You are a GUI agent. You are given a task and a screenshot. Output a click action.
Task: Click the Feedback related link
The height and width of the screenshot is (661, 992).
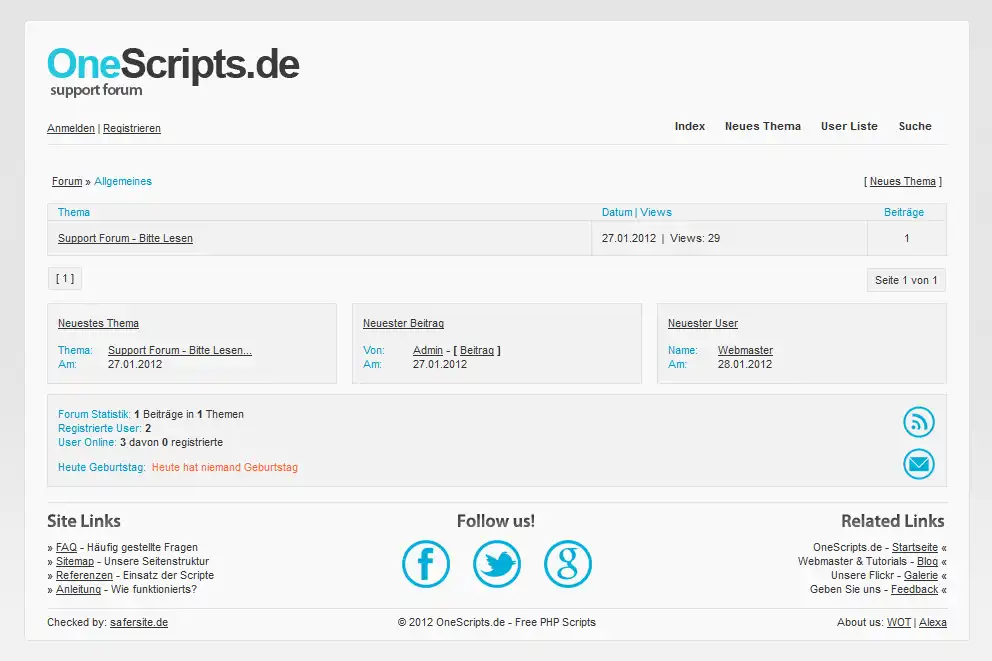click(x=914, y=590)
